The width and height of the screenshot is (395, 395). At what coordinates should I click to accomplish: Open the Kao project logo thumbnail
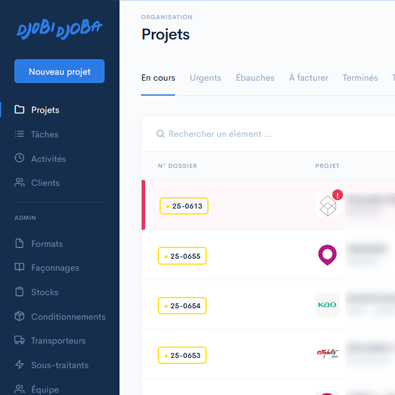pos(327,305)
